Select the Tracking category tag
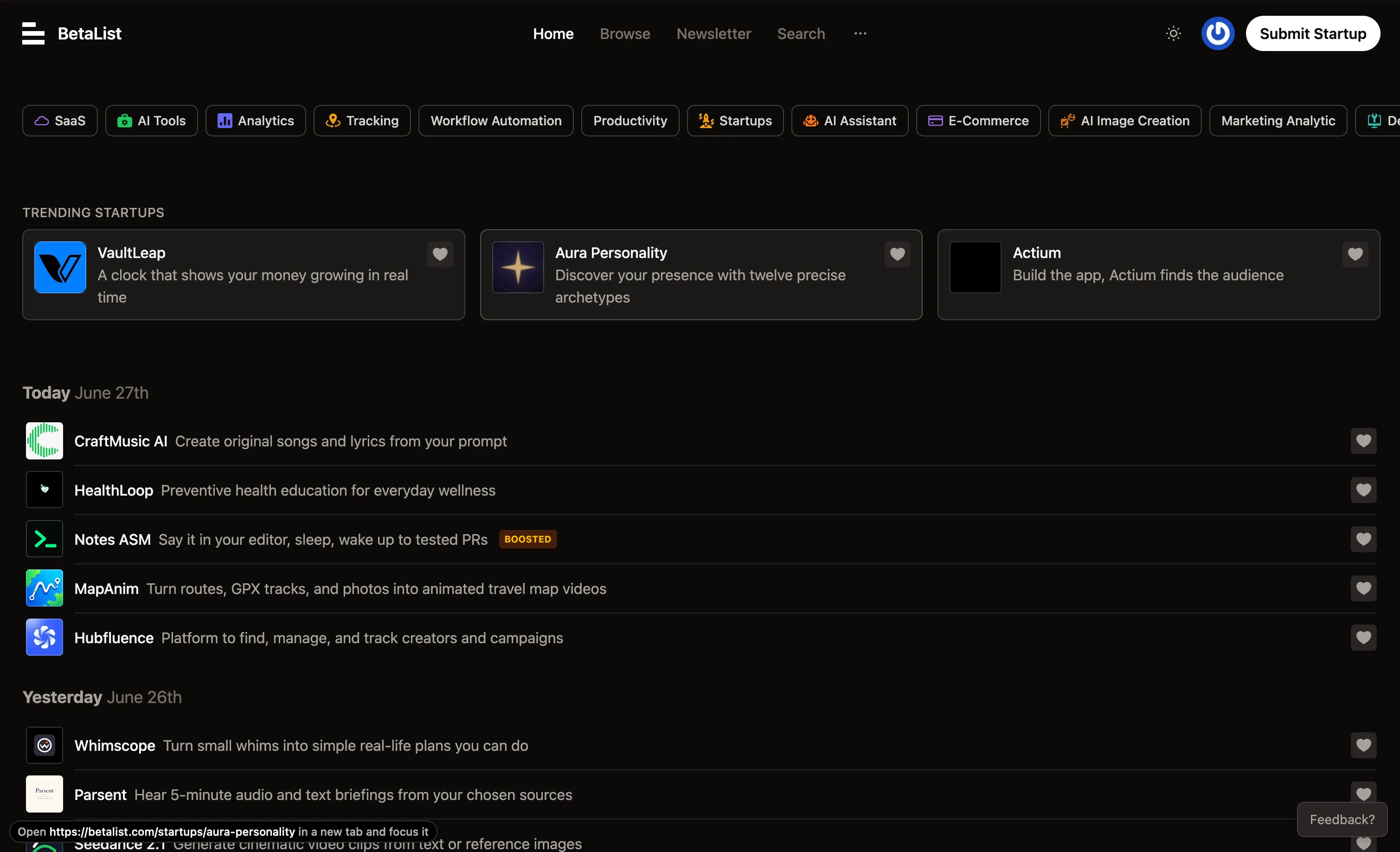This screenshot has height=852, width=1400. tap(362, 121)
